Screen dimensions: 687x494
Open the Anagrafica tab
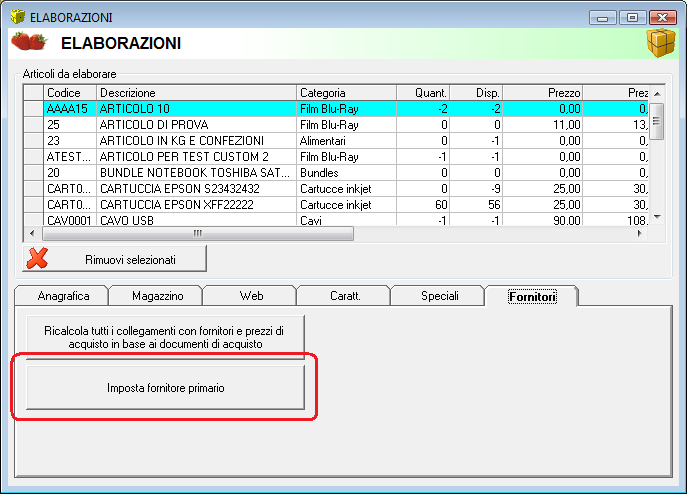coord(63,296)
